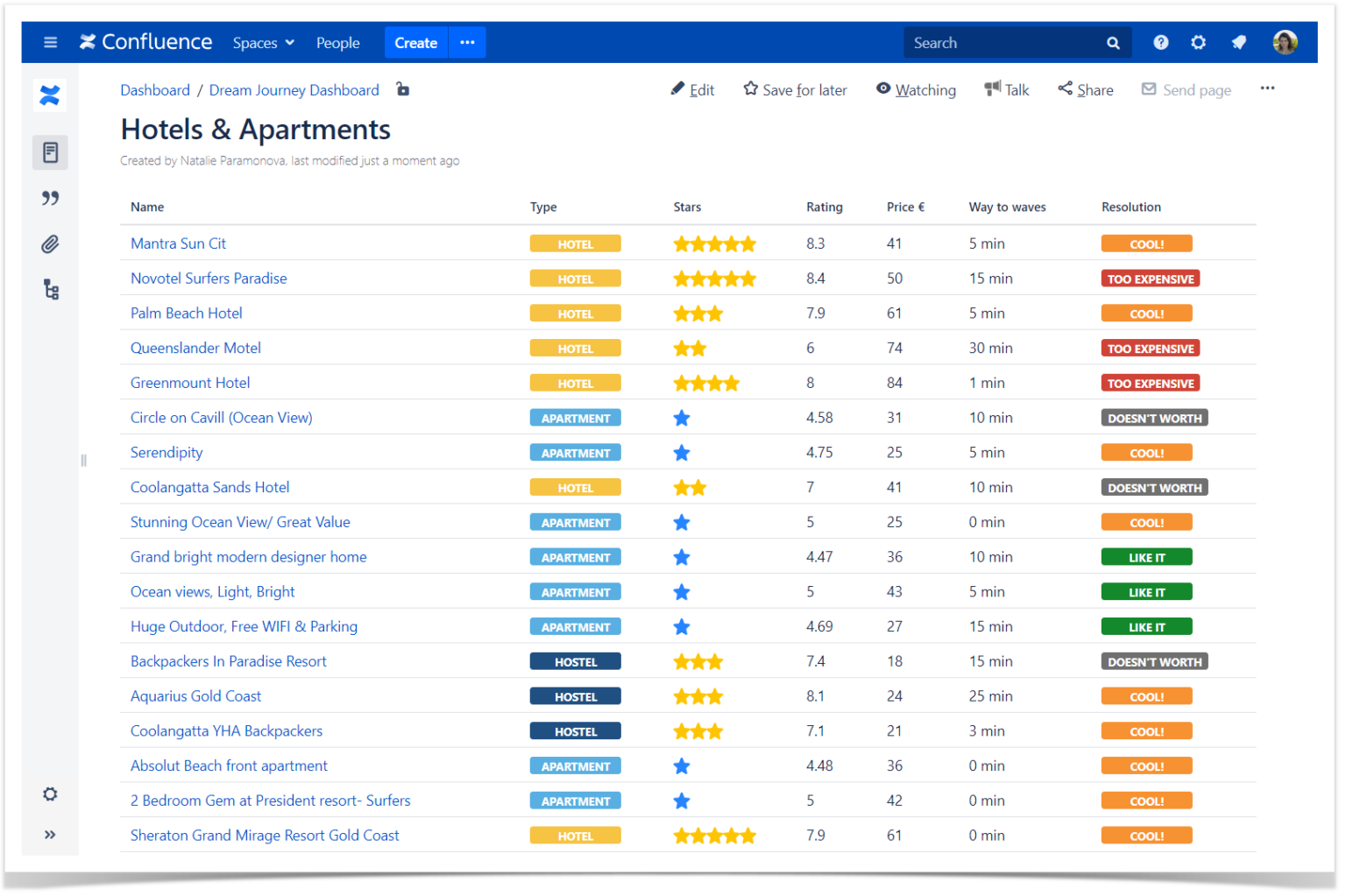Select the pages icon in the sidebar

[50, 152]
